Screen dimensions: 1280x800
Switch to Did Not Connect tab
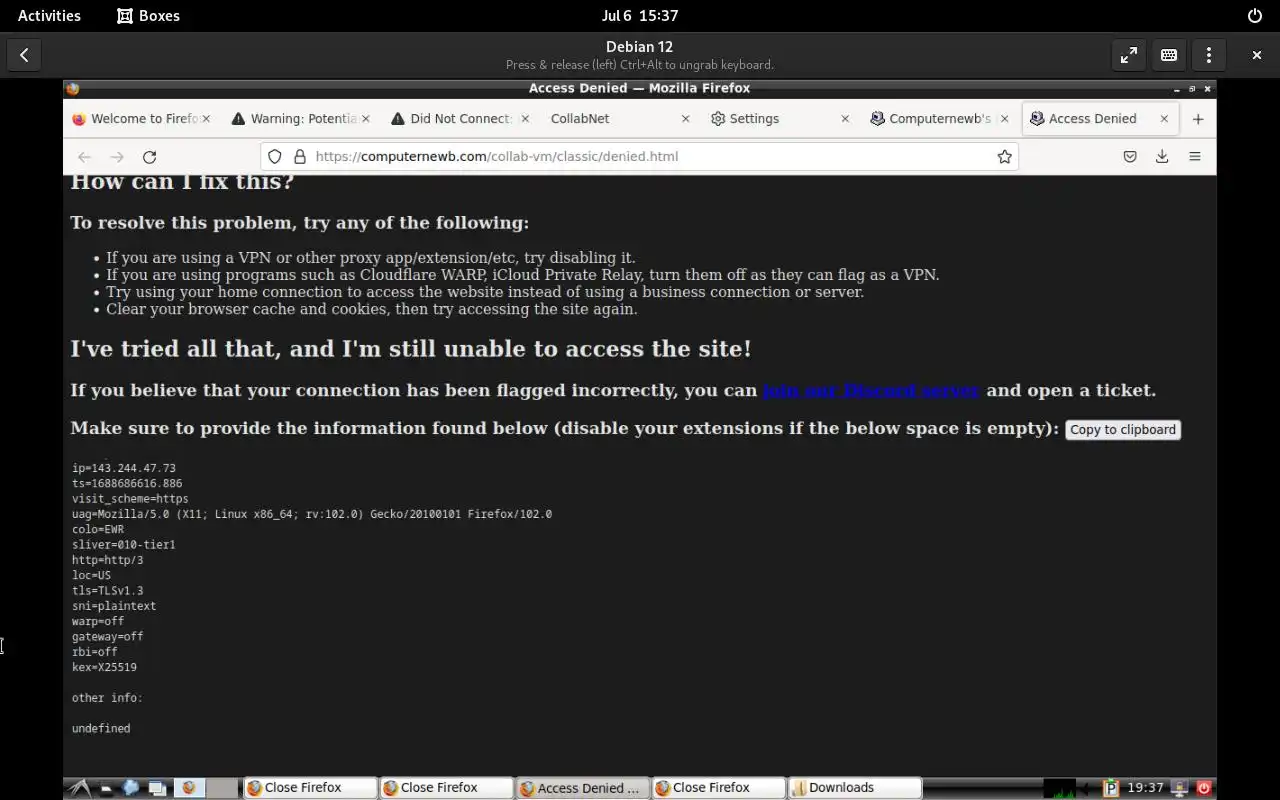click(462, 119)
